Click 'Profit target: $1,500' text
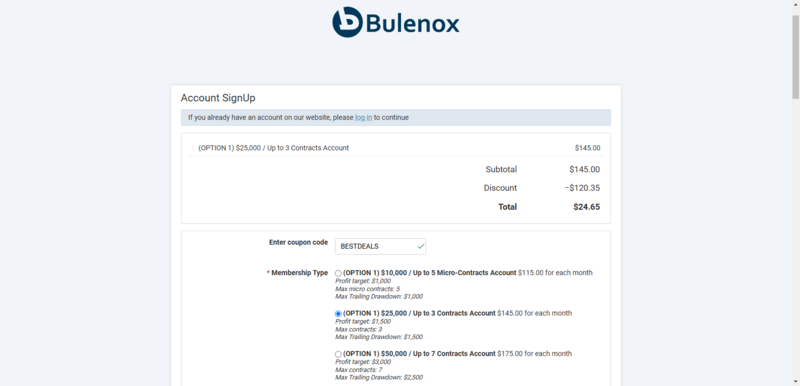This screenshot has height=386, width=800. pyautogui.click(x=363, y=322)
